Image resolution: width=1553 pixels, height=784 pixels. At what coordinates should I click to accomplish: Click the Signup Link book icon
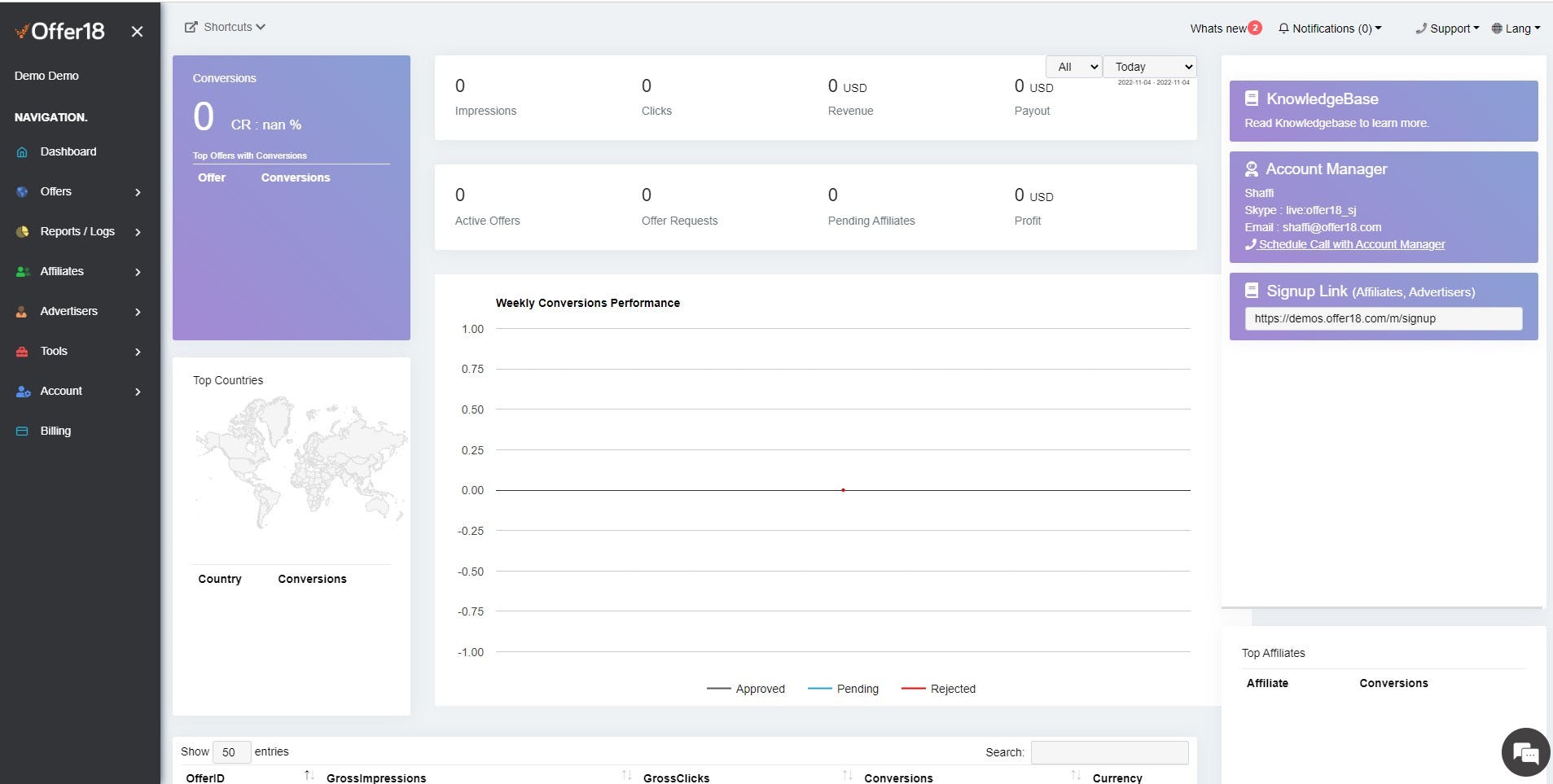point(1252,291)
